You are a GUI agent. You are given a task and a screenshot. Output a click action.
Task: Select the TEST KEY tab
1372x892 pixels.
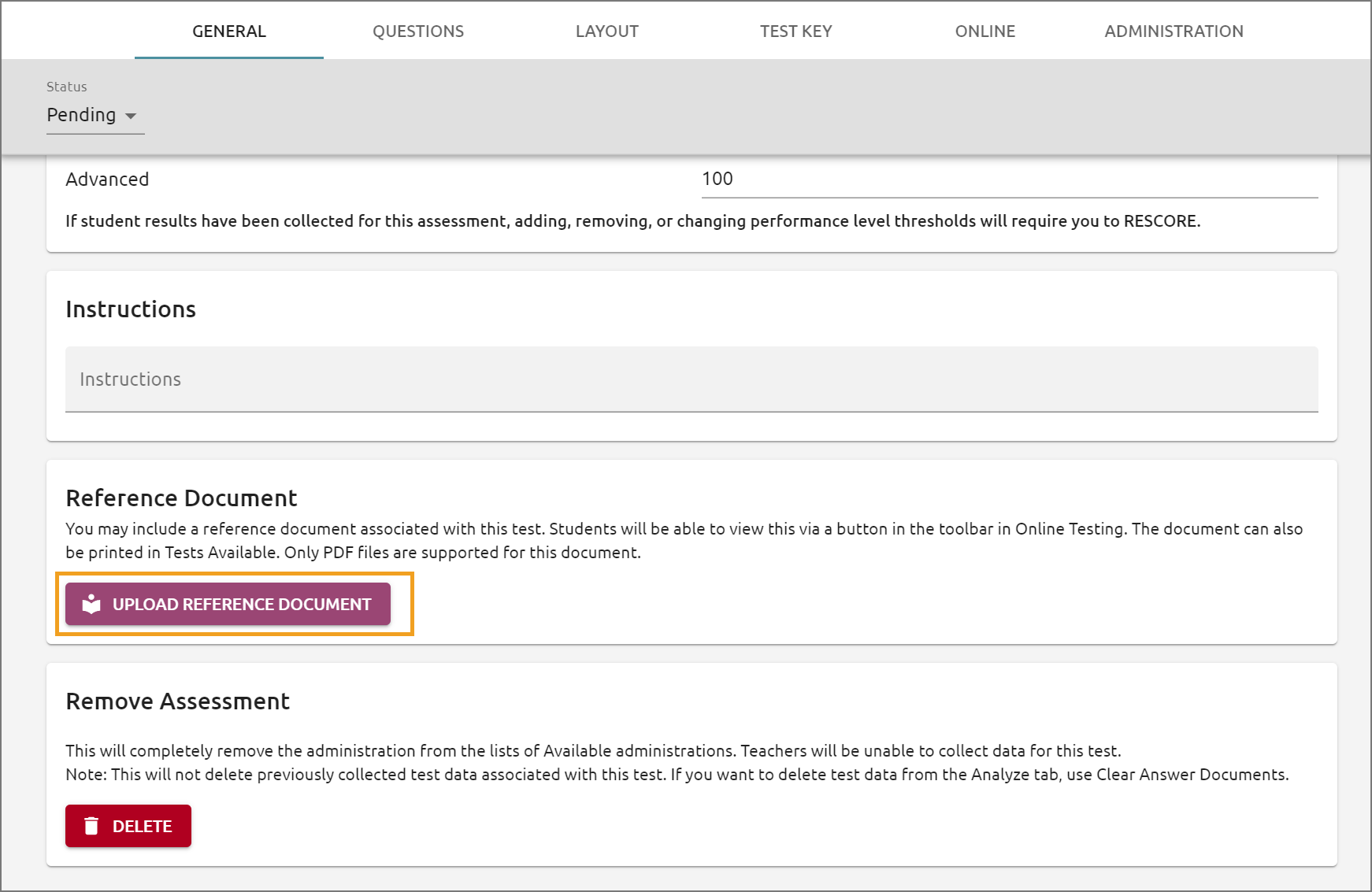tap(796, 31)
